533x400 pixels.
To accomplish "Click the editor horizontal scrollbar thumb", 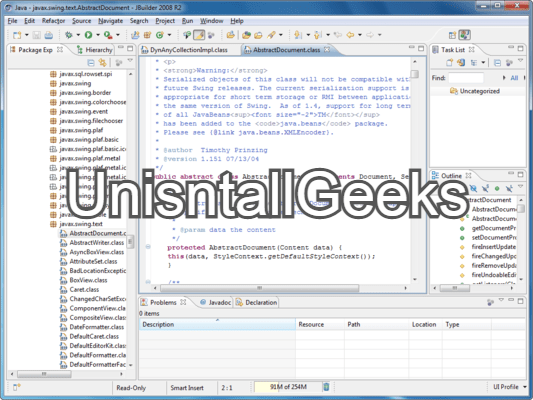I will click(259, 288).
